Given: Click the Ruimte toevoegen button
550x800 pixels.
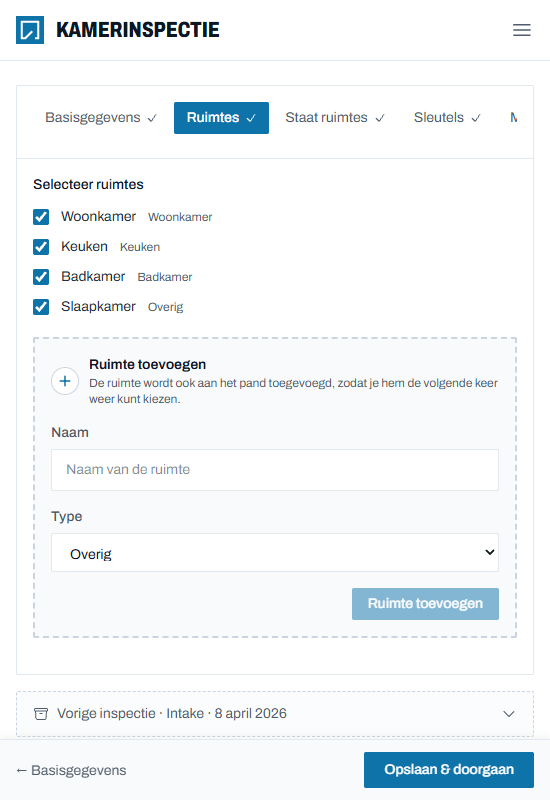Looking at the screenshot, I should pyautogui.click(x=425, y=604).
